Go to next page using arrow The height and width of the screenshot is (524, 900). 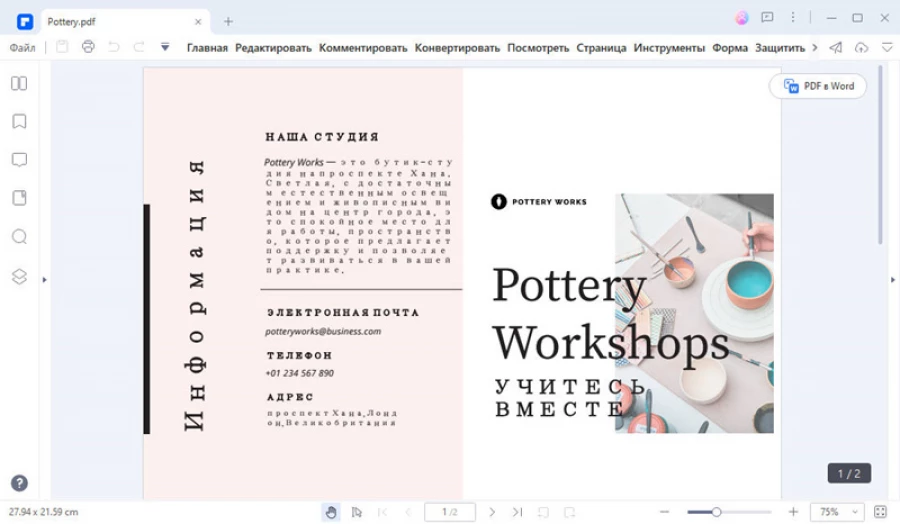pyautogui.click(x=492, y=512)
